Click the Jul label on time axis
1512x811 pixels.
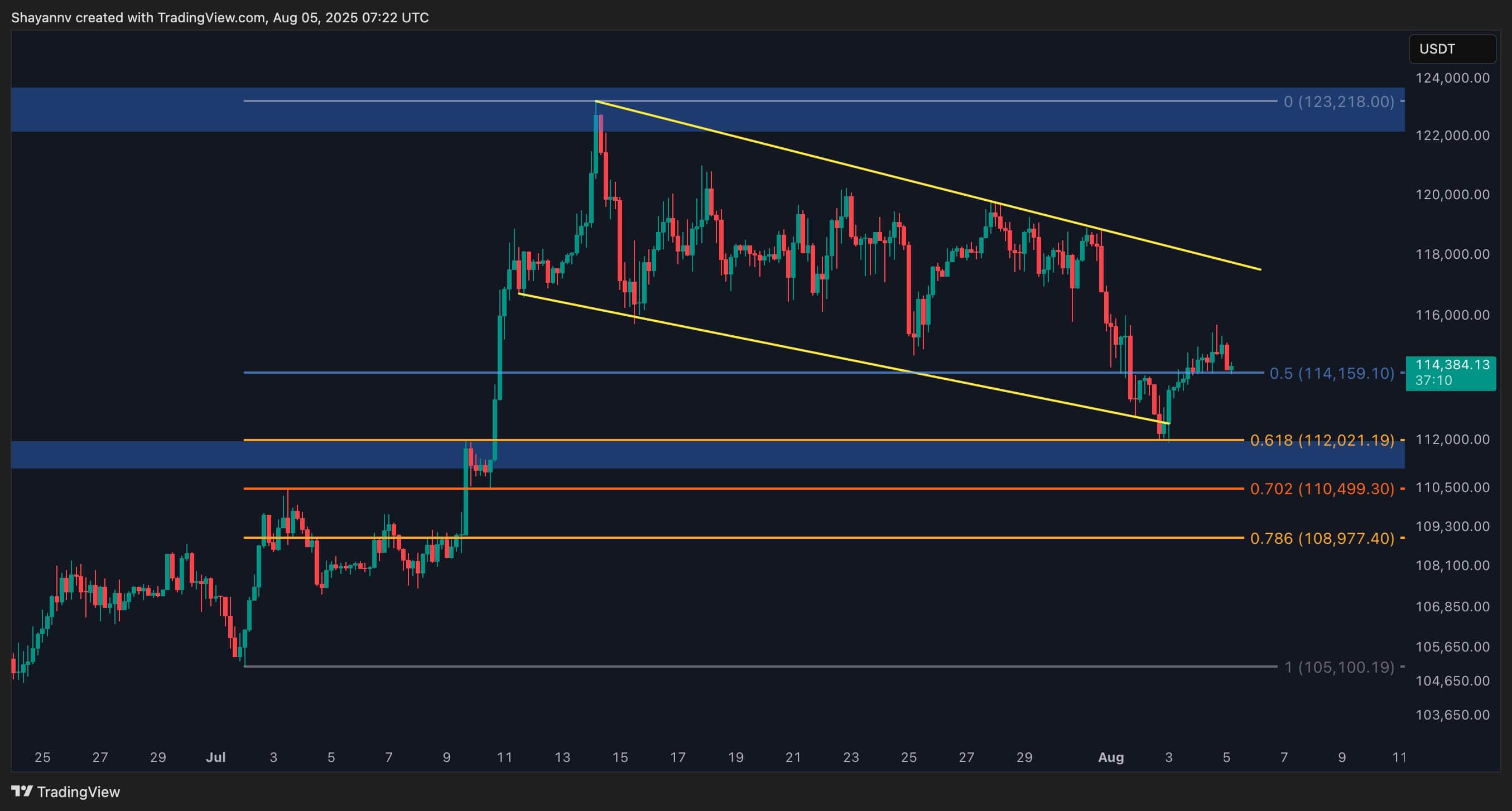coord(215,757)
